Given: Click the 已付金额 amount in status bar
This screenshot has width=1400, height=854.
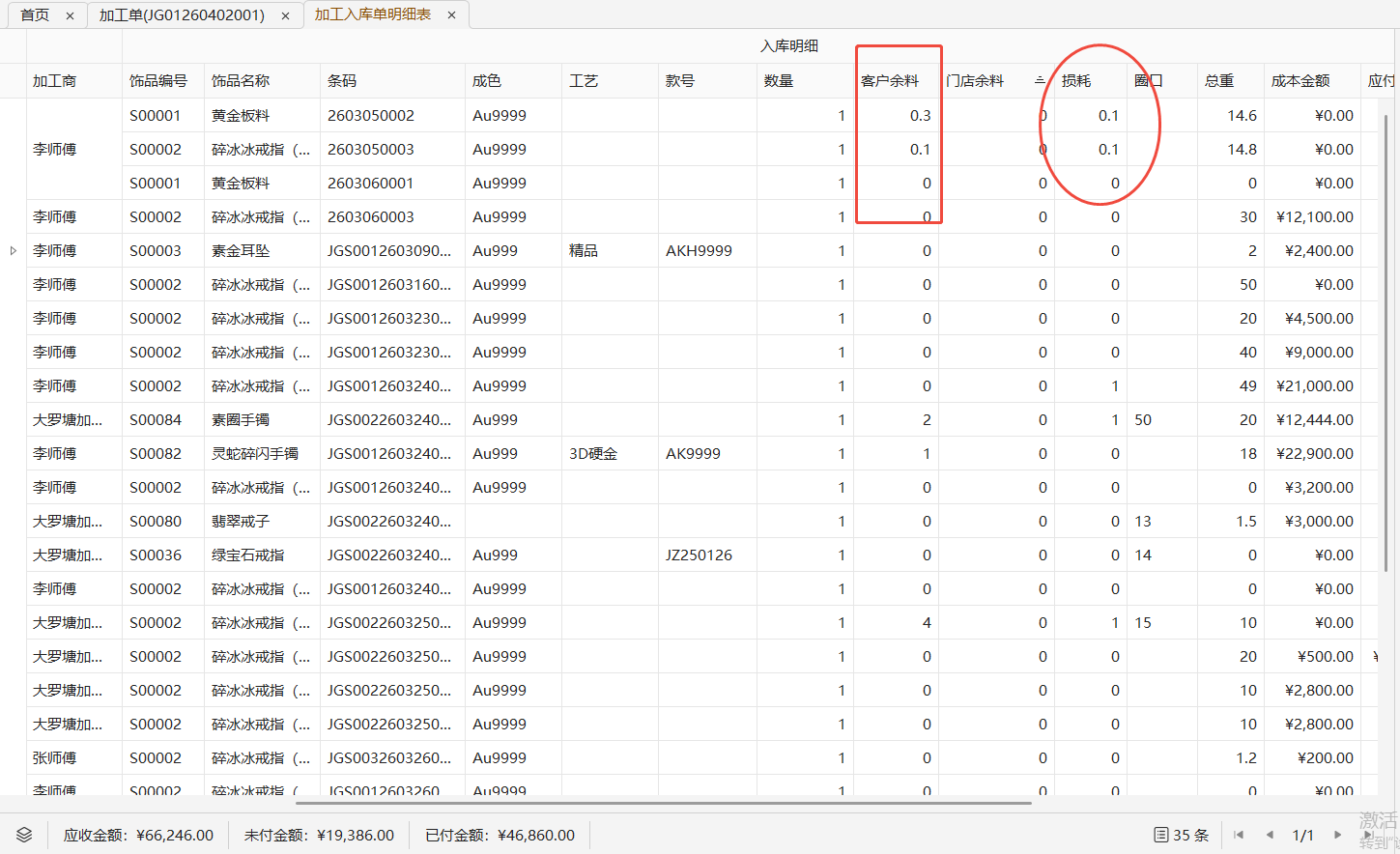Looking at the screenshot, I should coord(500,835).
